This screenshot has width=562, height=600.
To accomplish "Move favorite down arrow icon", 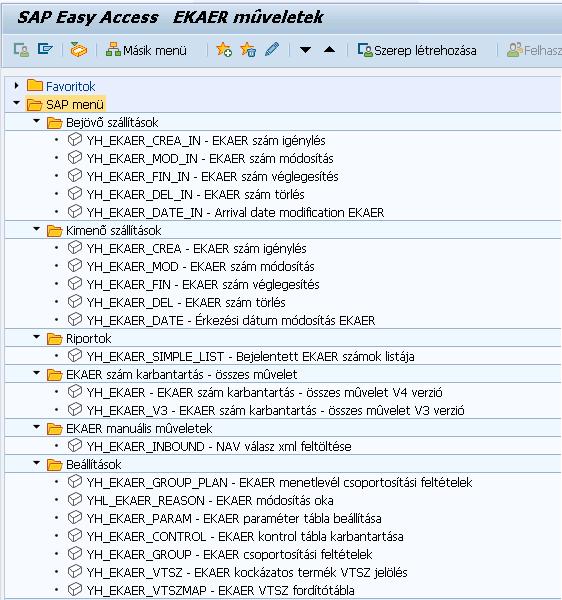I will (305, 50).
